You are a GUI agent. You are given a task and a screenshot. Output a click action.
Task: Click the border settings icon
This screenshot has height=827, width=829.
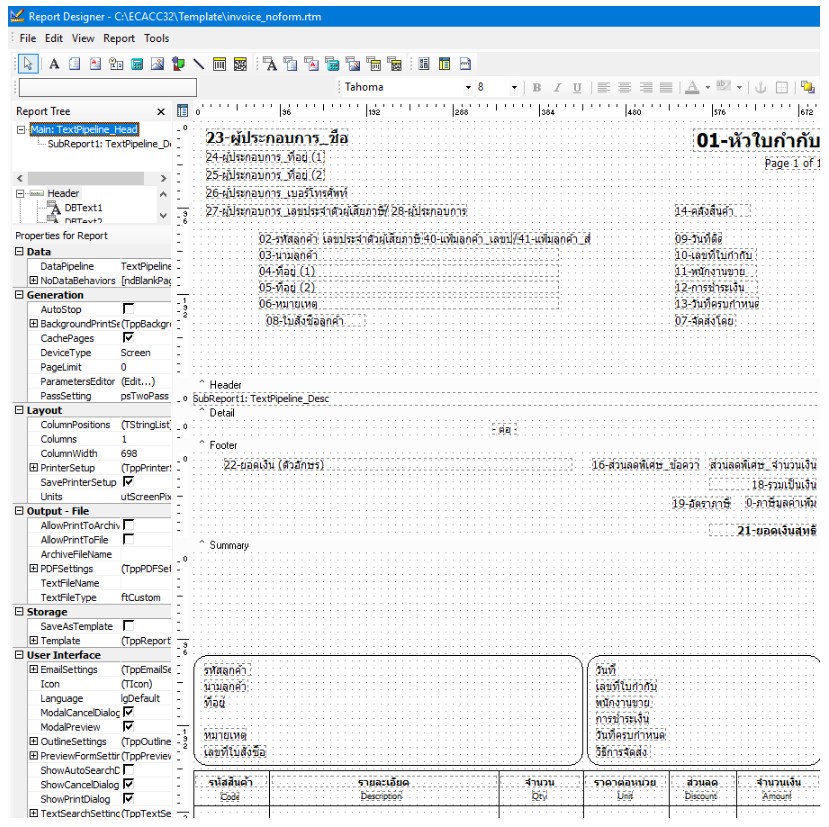click(x=781, y=87)
